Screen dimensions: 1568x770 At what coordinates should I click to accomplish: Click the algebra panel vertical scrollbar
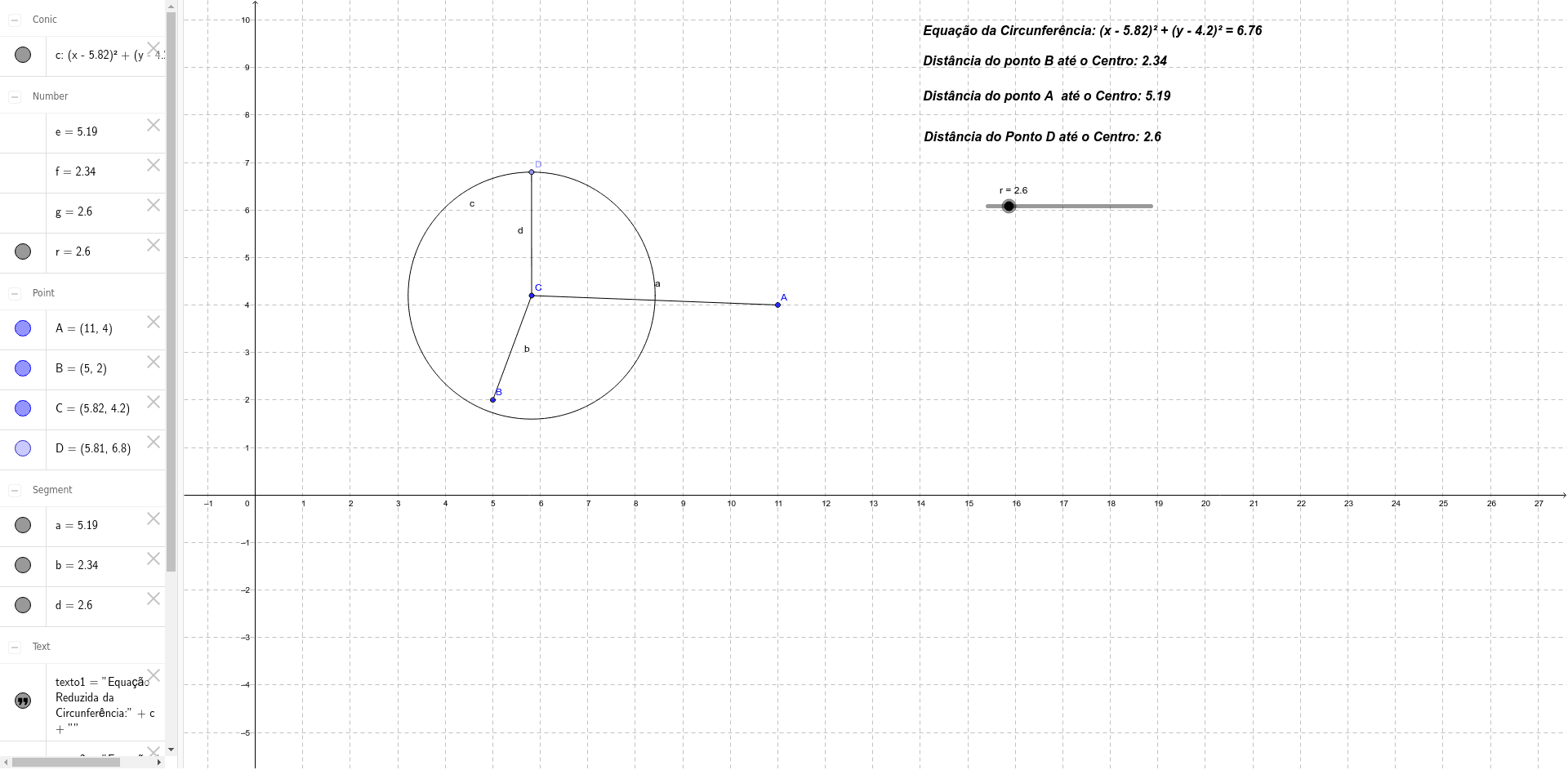[171, 292]
